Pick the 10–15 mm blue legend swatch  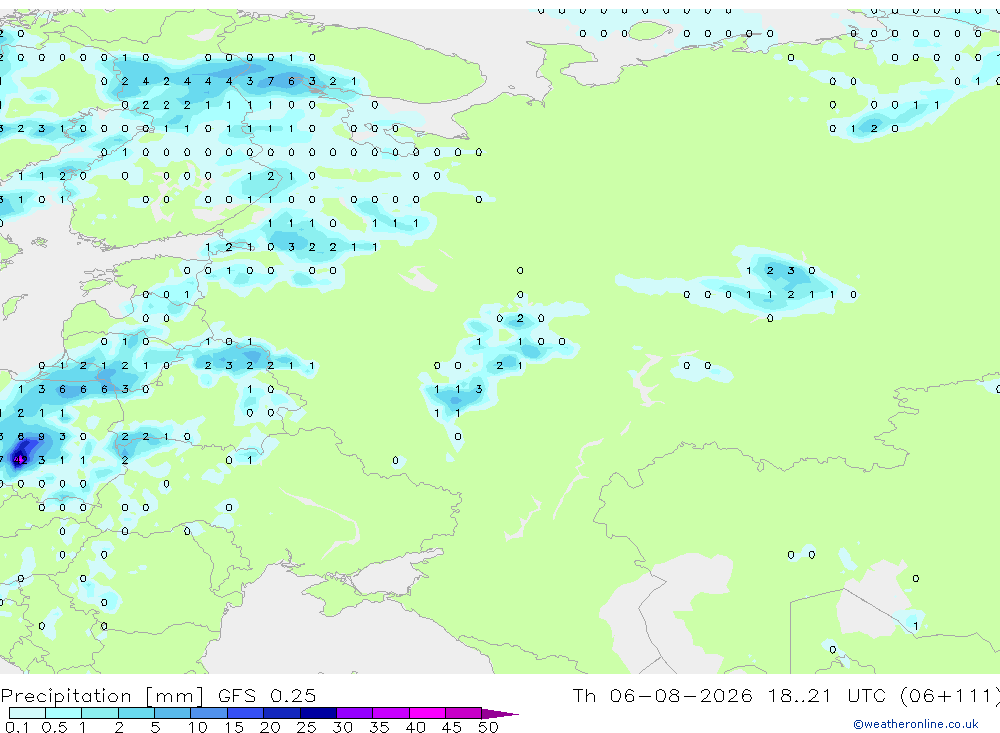point(209,713)
